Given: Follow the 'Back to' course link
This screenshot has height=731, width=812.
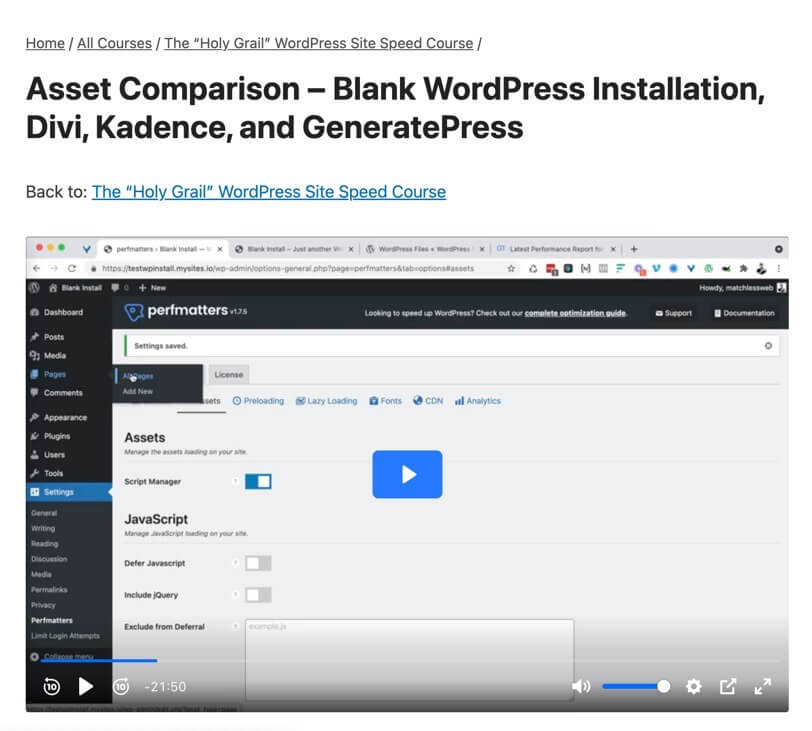Looking at the screenshot, I should [268, 191].
